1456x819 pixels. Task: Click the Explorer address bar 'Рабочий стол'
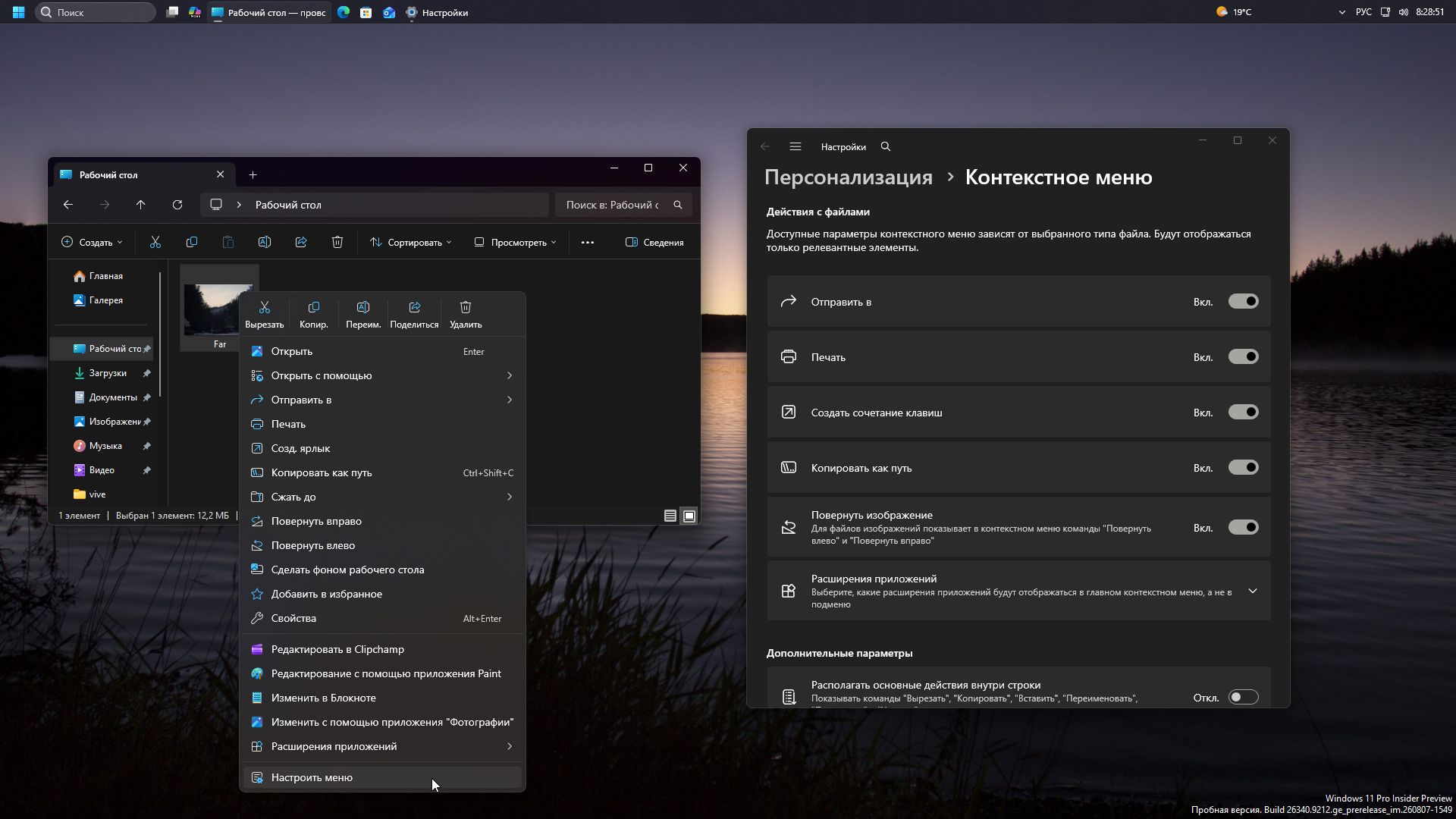coord(375,205)
